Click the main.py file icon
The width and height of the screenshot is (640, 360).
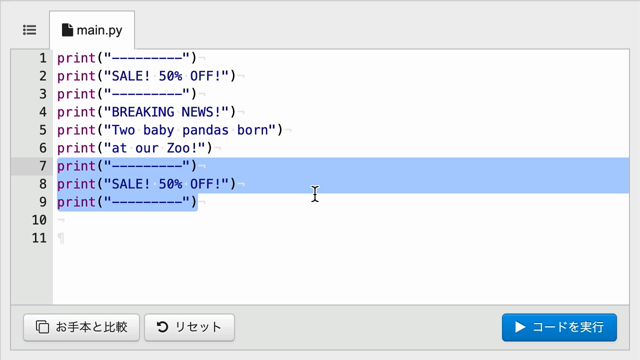point(67,30)
